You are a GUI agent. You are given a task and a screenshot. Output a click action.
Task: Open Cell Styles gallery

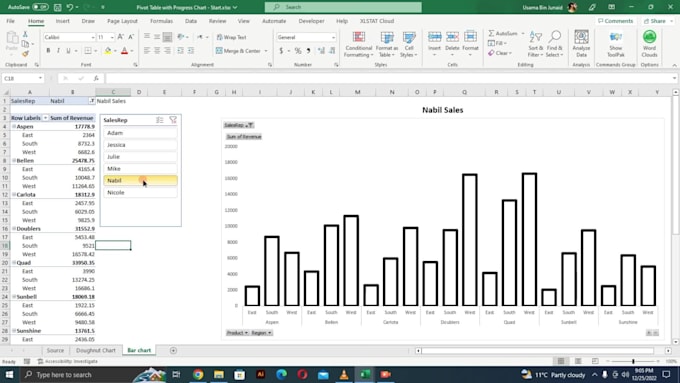click(409, 44)
